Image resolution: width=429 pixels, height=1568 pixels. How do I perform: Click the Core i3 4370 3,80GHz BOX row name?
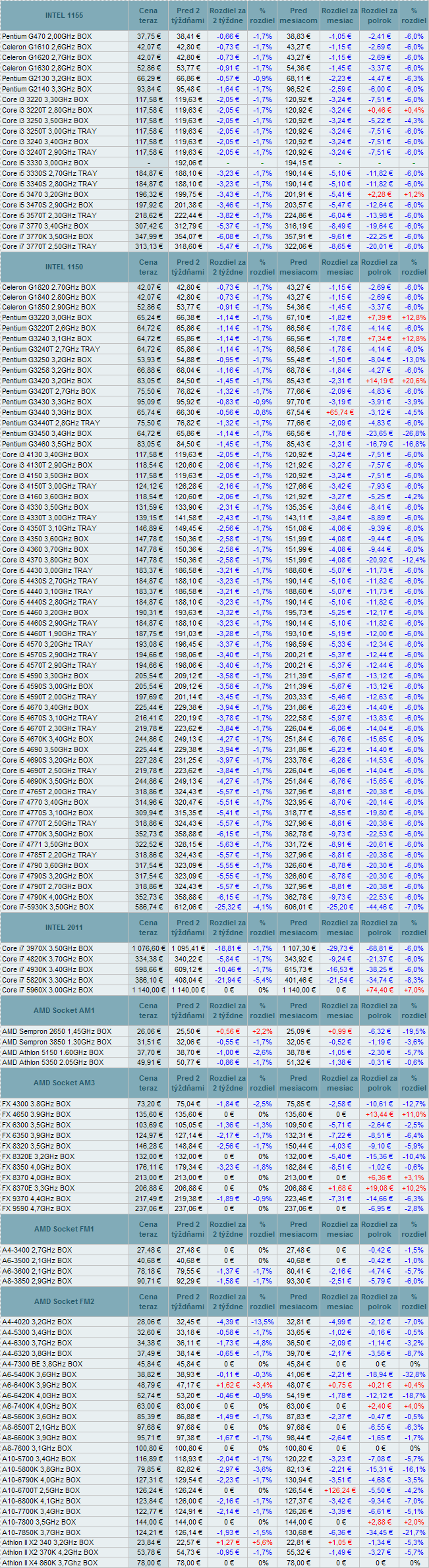[x=45, y=560]
